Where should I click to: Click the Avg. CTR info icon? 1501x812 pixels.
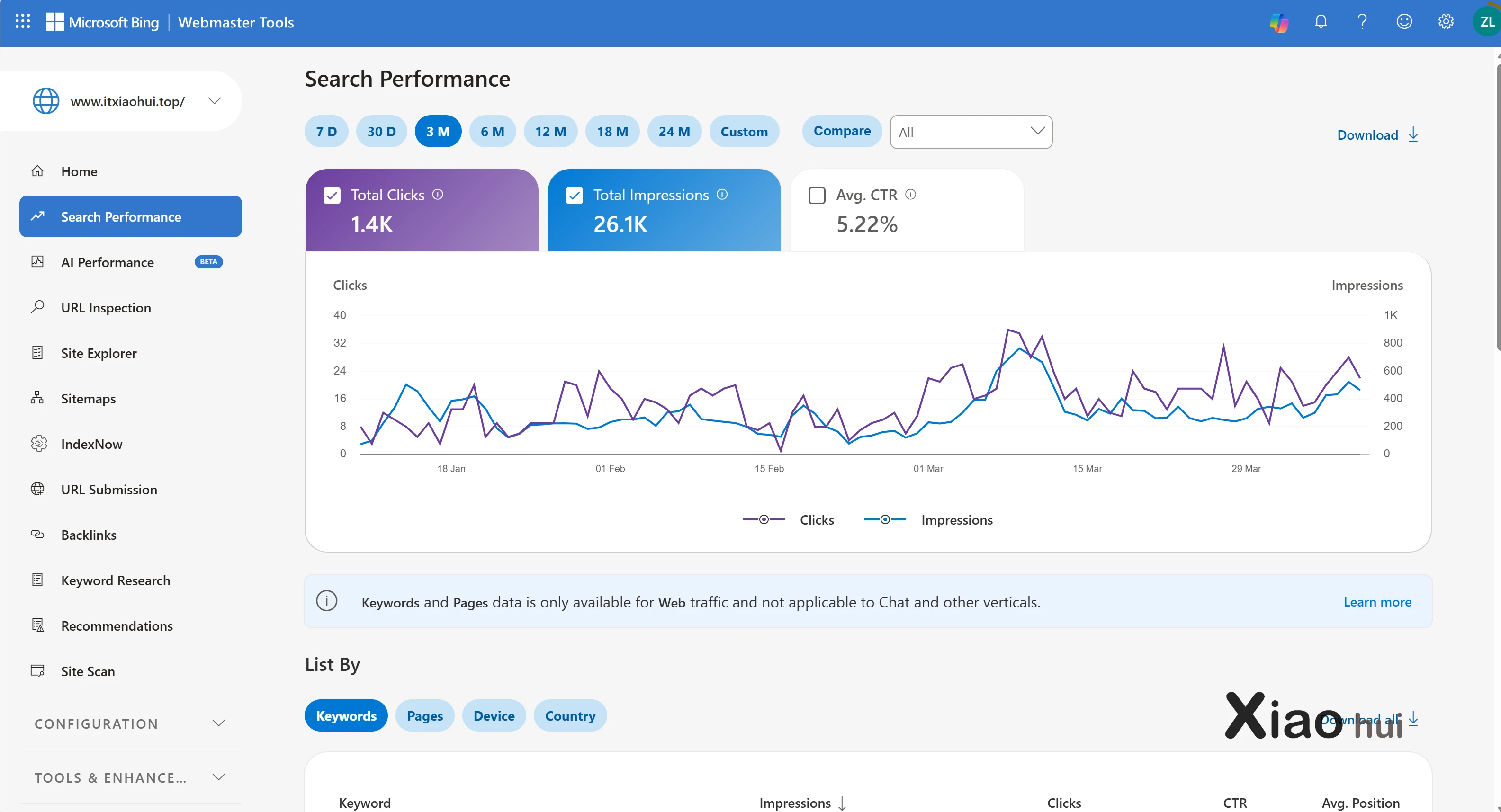pos(910,195)
